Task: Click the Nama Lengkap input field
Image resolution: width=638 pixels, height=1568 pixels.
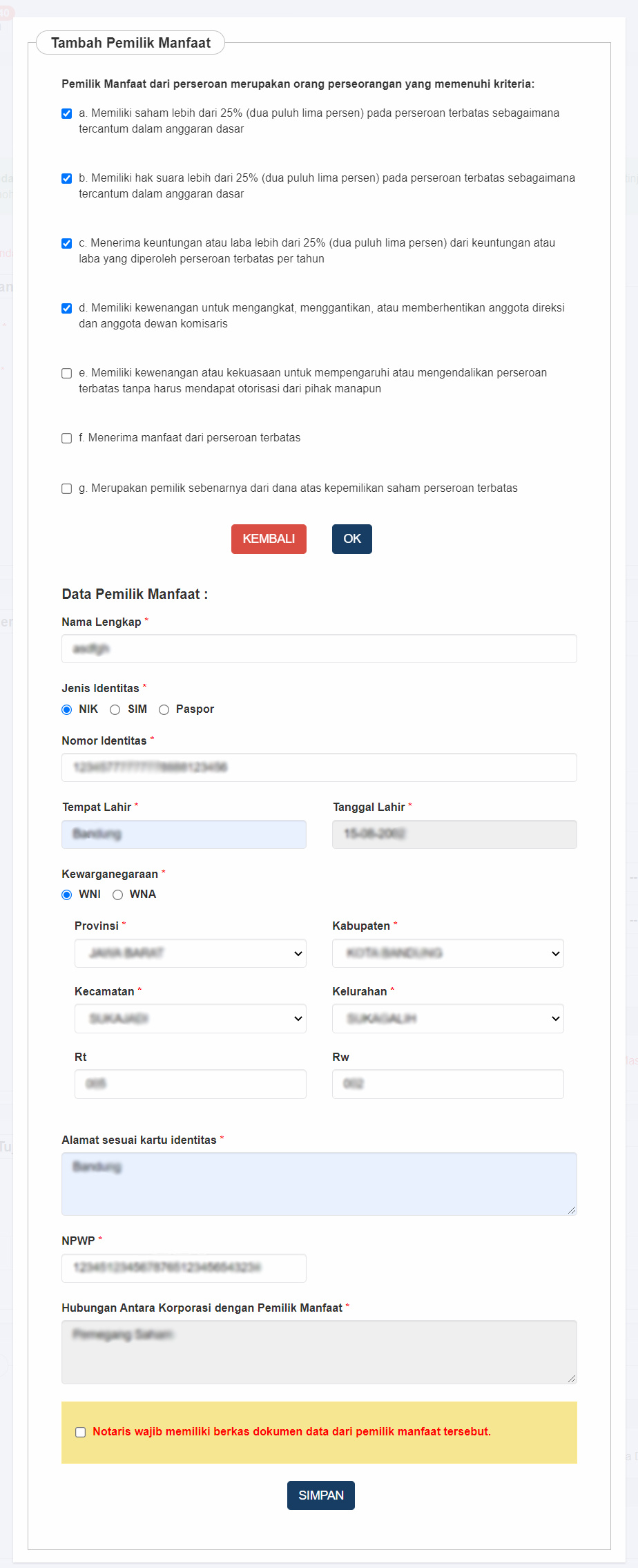Action: (x=319, y=649)
